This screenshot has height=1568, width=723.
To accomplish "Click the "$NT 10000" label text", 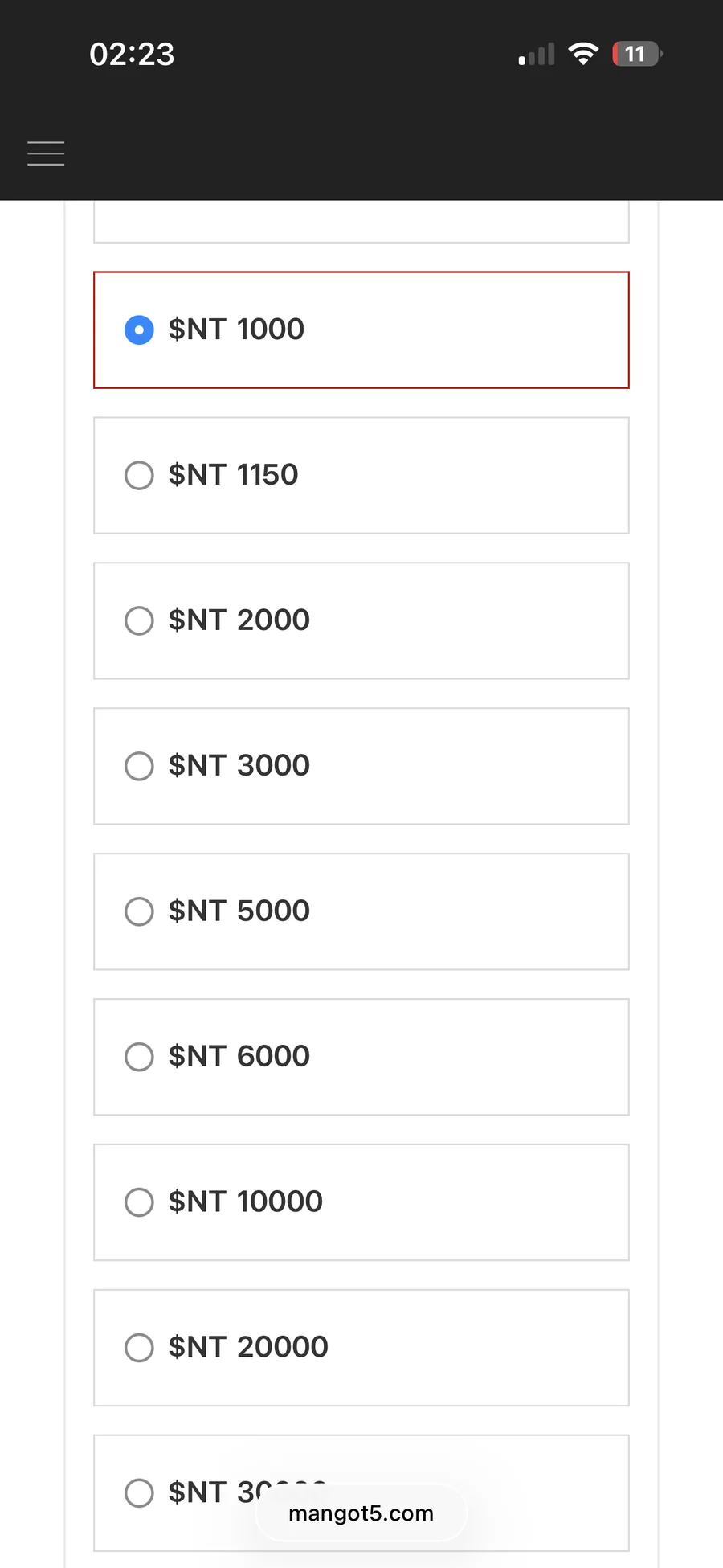I will [245, 1202].
